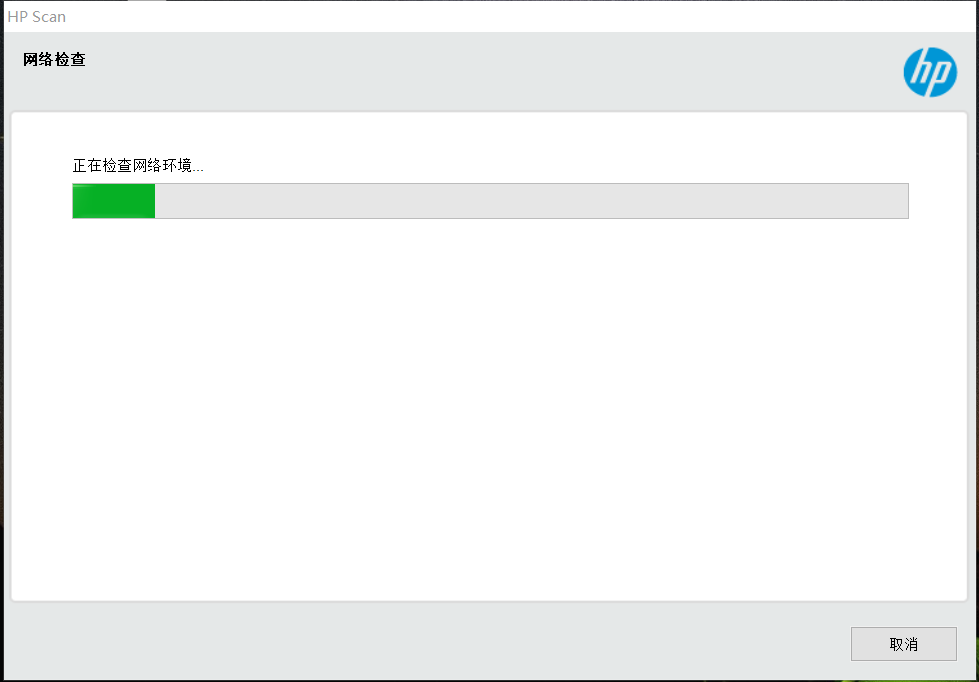979x682 pixels.
Task: Click the 正在检查网络环境... status message
Action: click(138, 166)
